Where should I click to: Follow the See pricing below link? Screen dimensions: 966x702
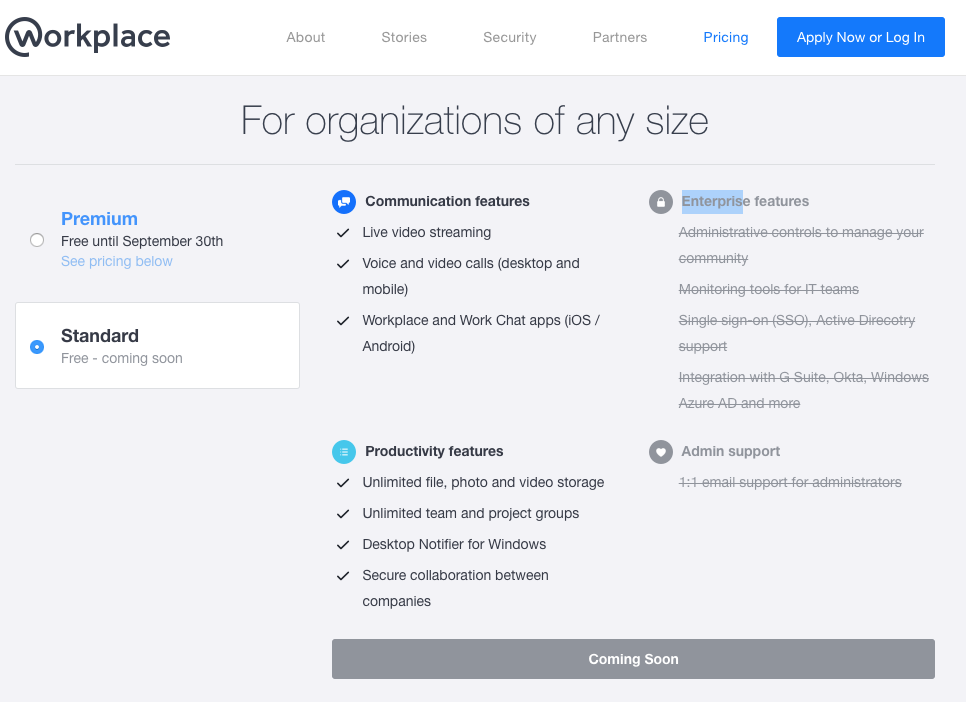(116, 261)
